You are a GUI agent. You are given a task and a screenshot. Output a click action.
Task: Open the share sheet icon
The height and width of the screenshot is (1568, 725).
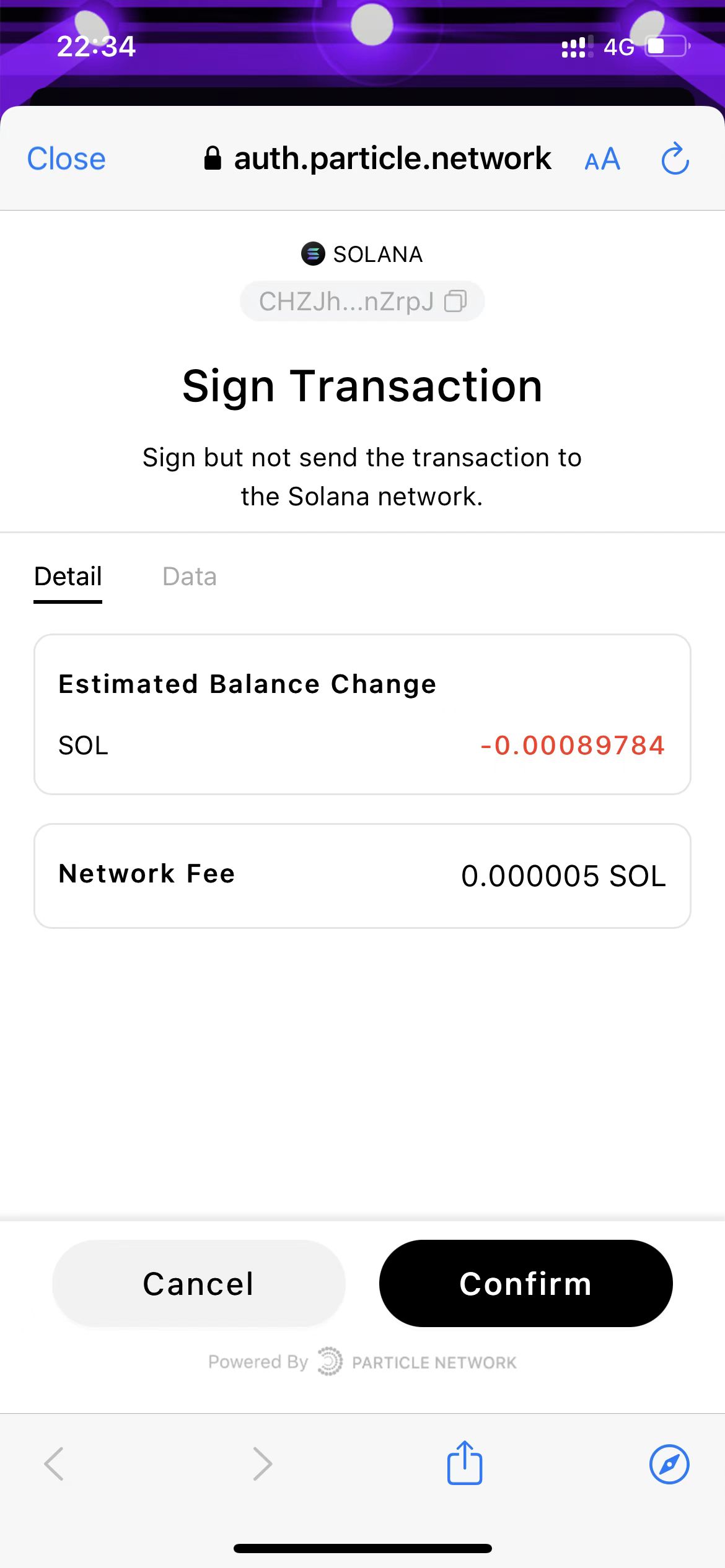[x=465, y=1463]
